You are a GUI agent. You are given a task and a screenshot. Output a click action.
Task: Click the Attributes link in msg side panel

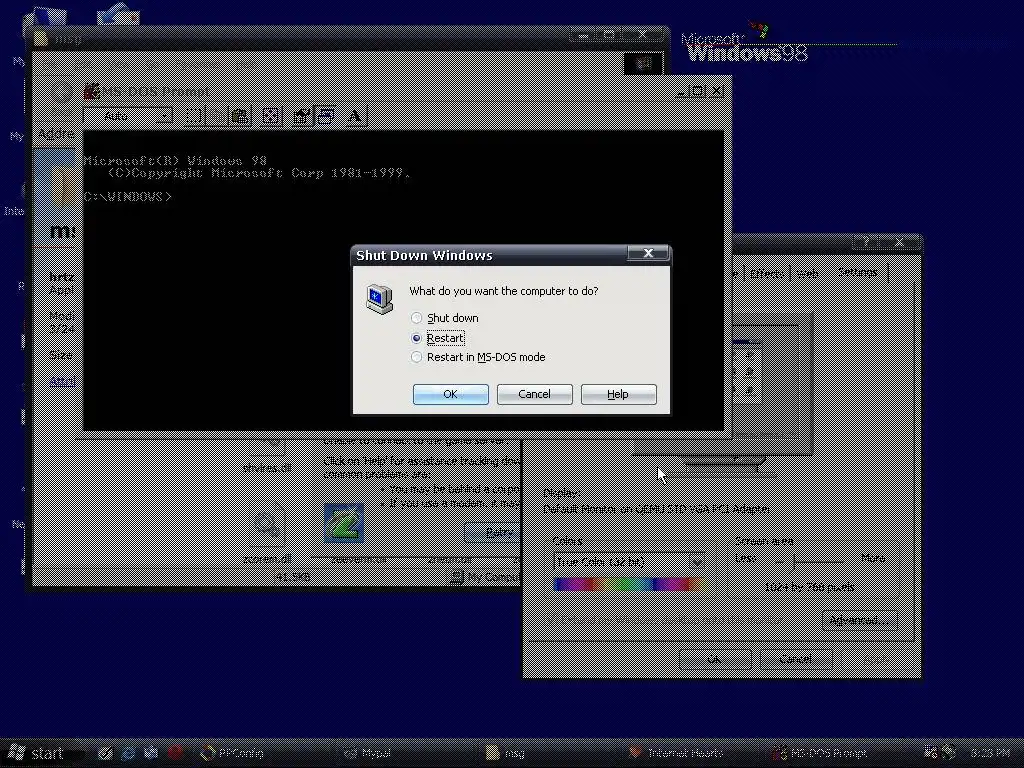click(63, 381)
